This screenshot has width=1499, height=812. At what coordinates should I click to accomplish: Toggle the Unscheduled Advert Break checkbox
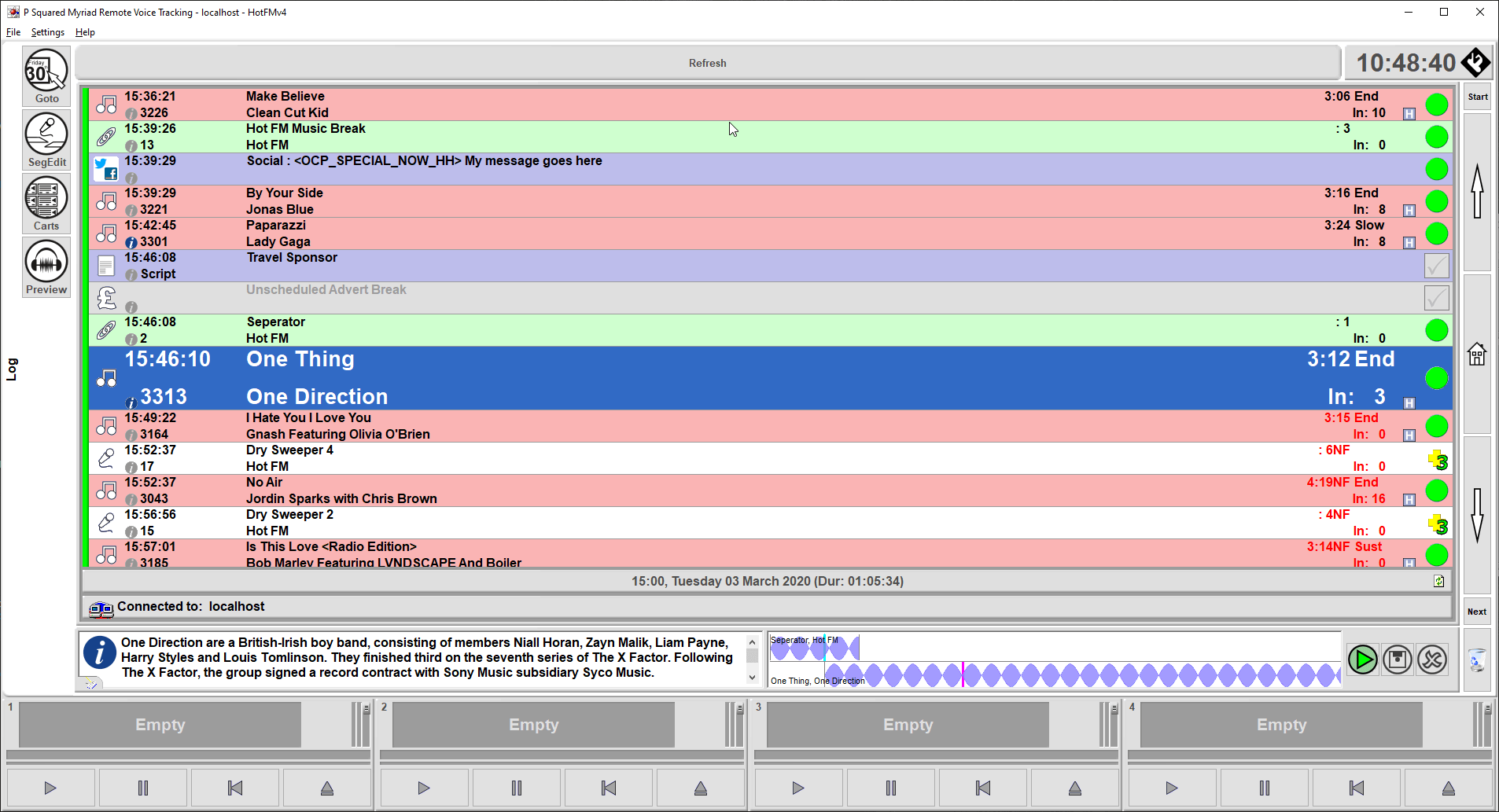pos(1436,298)
